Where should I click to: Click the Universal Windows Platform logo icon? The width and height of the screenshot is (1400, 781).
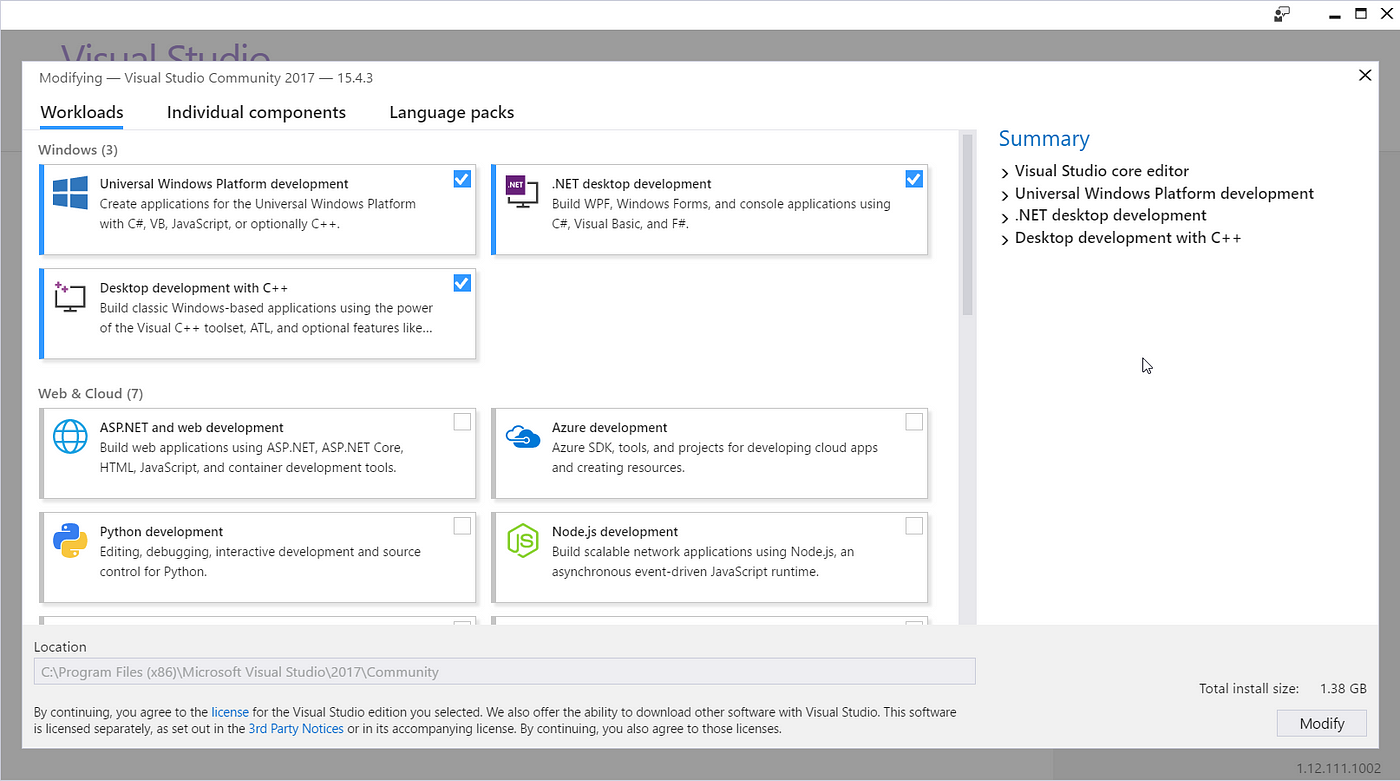tap(70, 193)
